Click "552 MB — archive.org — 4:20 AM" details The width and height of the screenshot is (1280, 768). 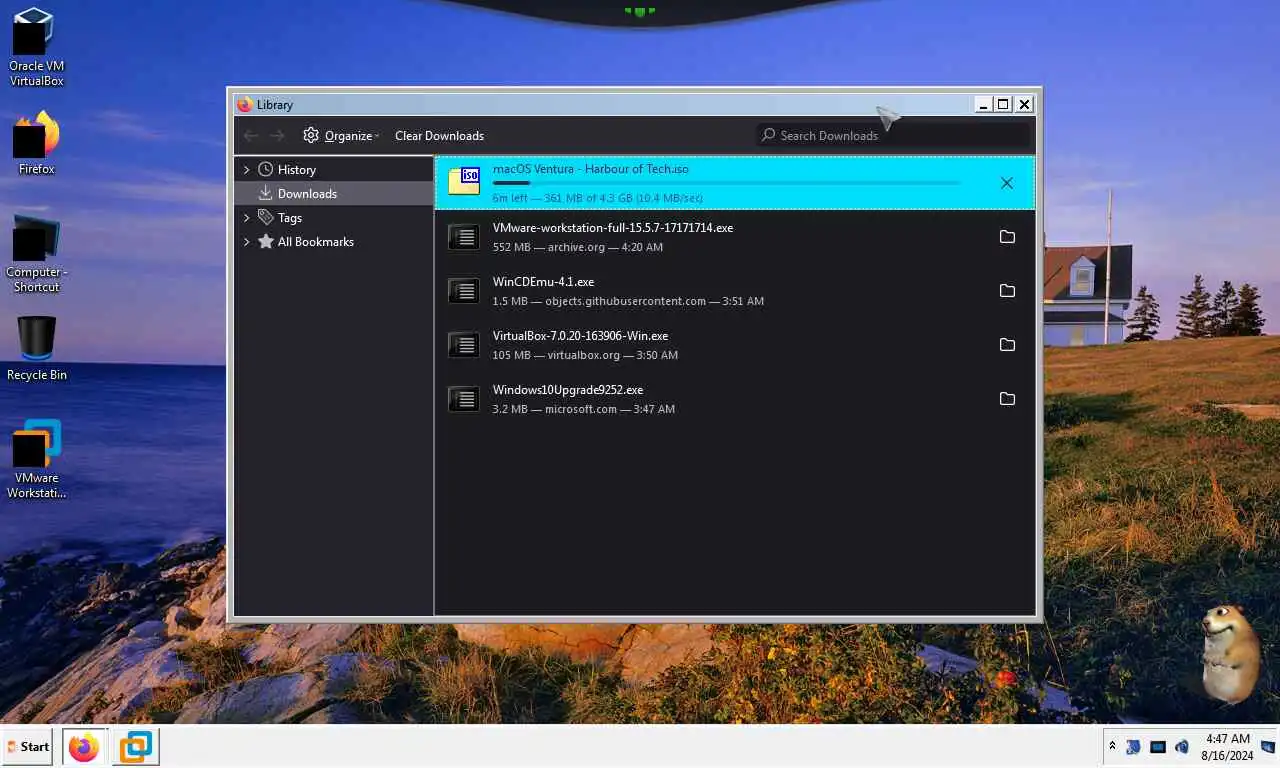577,247
